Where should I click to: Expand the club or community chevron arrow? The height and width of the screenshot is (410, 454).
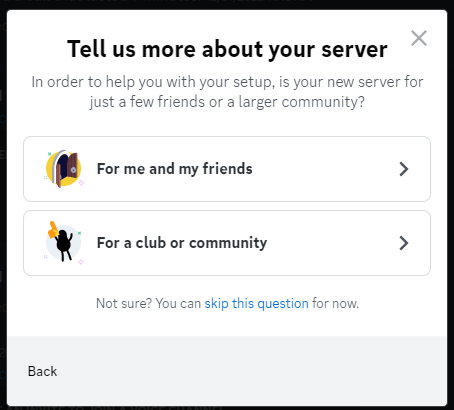(x=404, y=243)
